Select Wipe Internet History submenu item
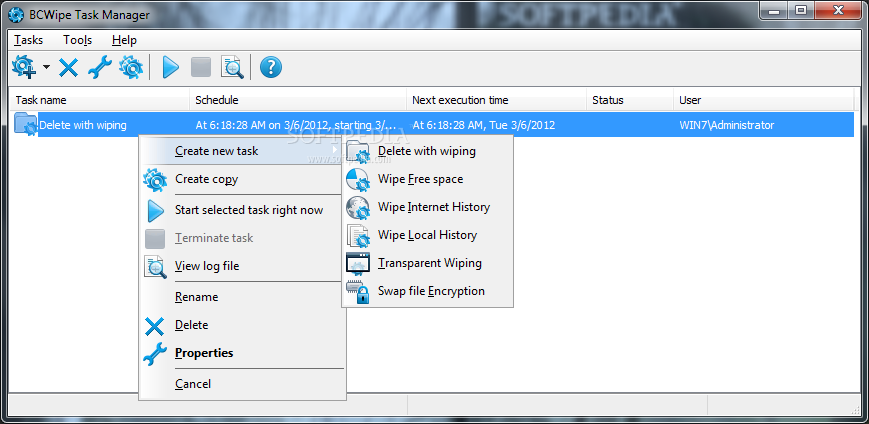This screenshot has height=424, width=869. 427,207
